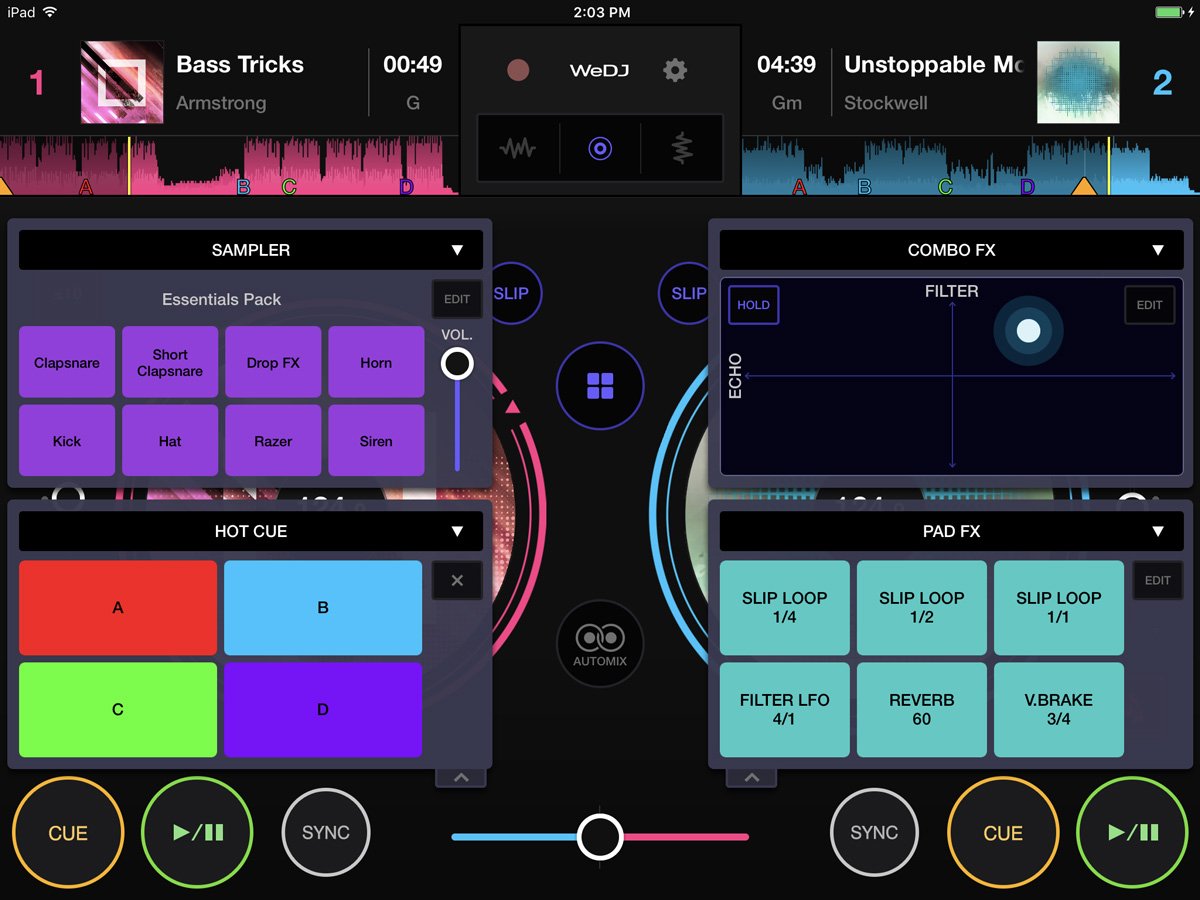Open the COMBO FX panel dropdown
The height and width of the screenshot is (900, 1200).
point(951,250)
